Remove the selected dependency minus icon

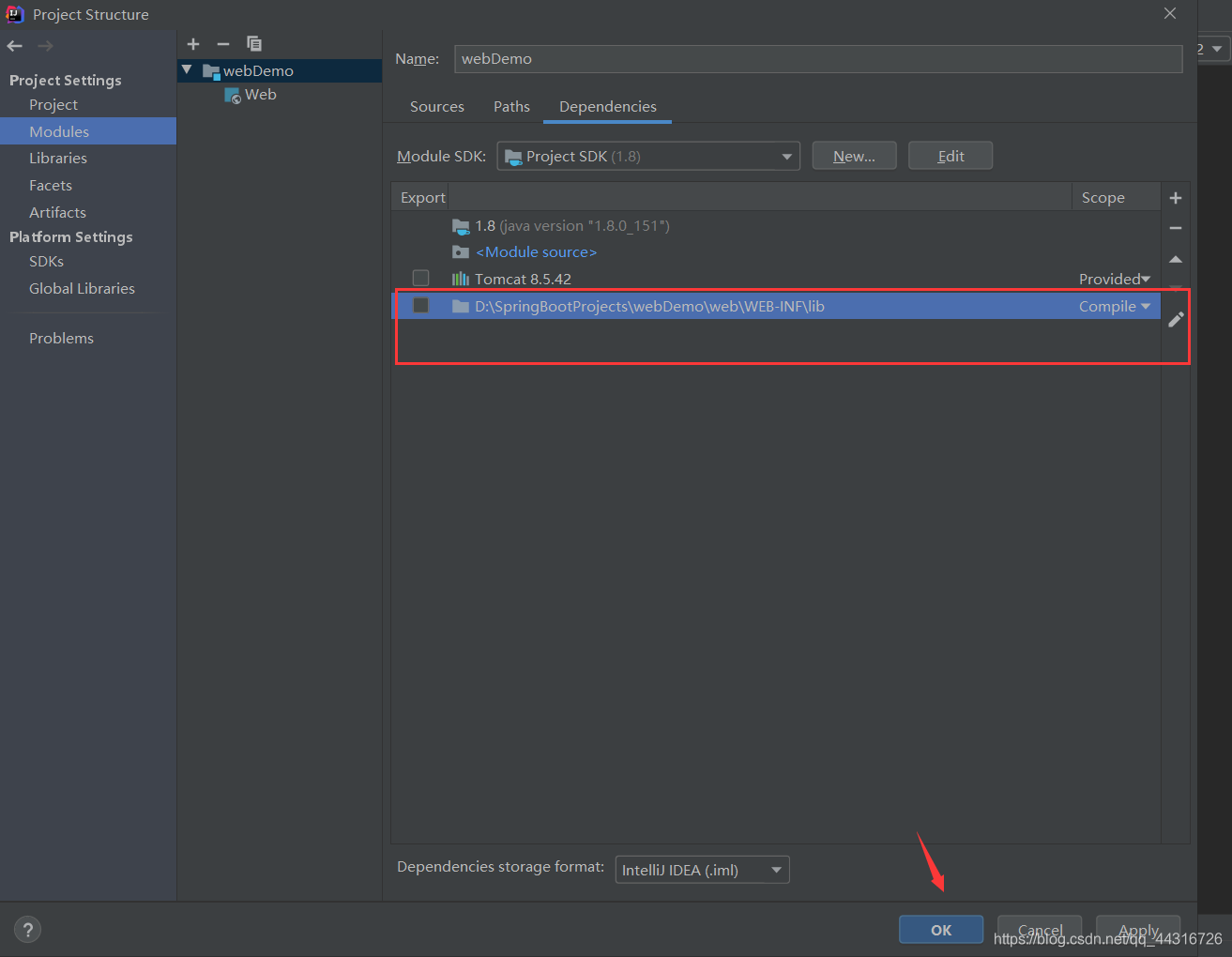click(x=1176, y=228)
